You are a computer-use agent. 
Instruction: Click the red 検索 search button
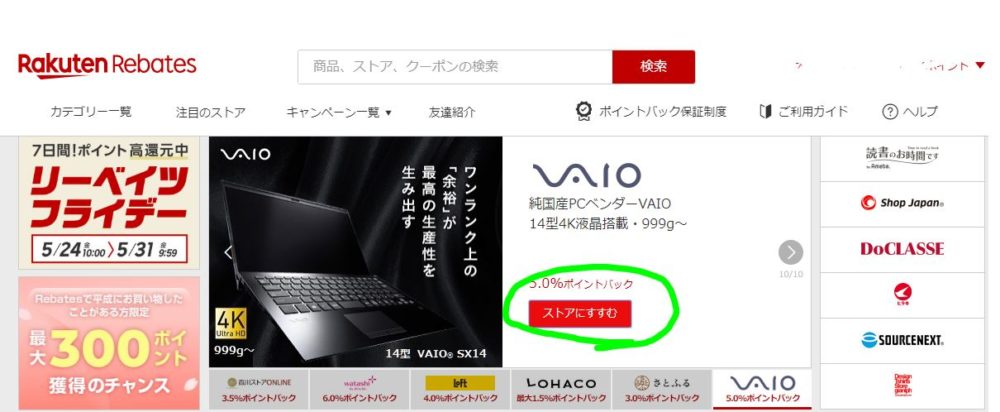coord(653,67)
